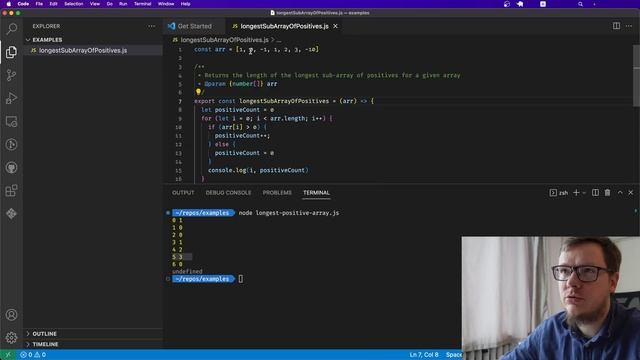The image size is (640, 360).
Task: Open the Explorer view icon
Action: [x=11, y=52]
